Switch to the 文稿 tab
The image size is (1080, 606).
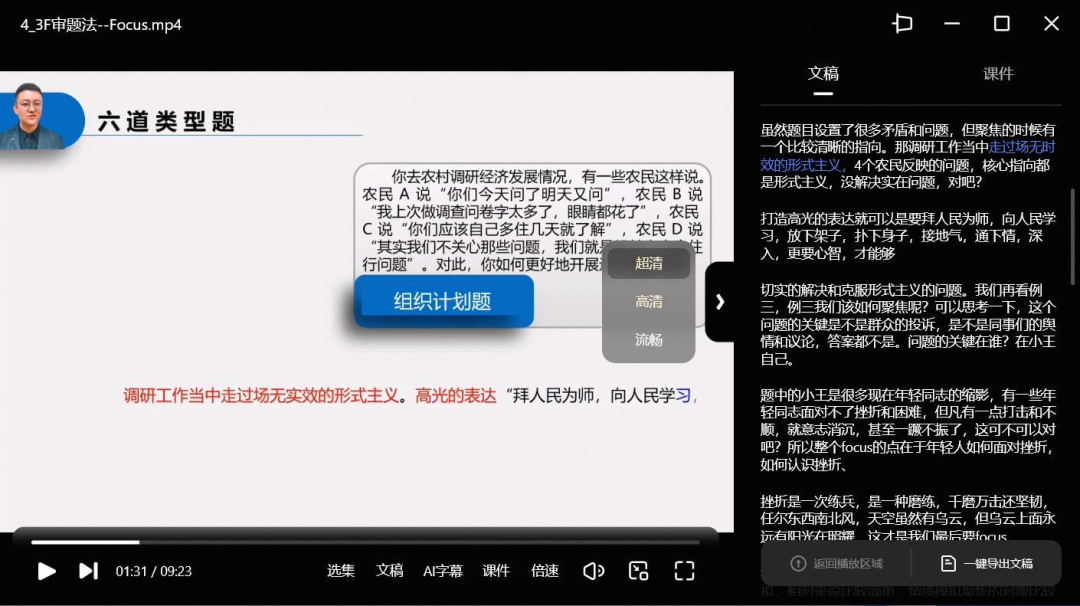coord(823,74)
